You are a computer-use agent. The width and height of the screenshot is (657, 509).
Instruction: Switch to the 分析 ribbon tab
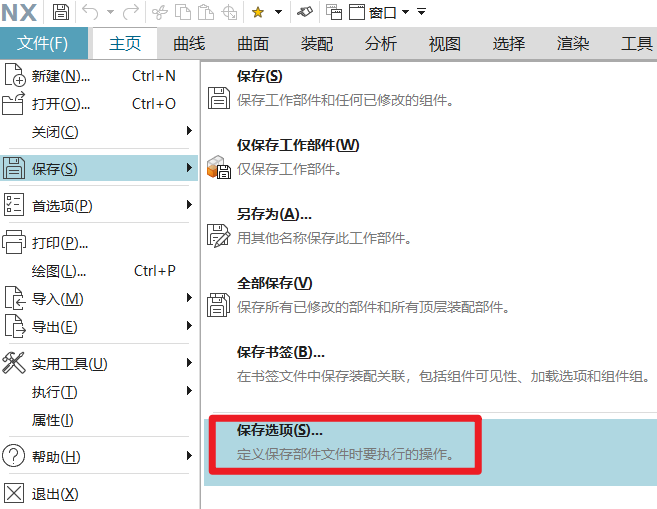(x=380, y=43)
